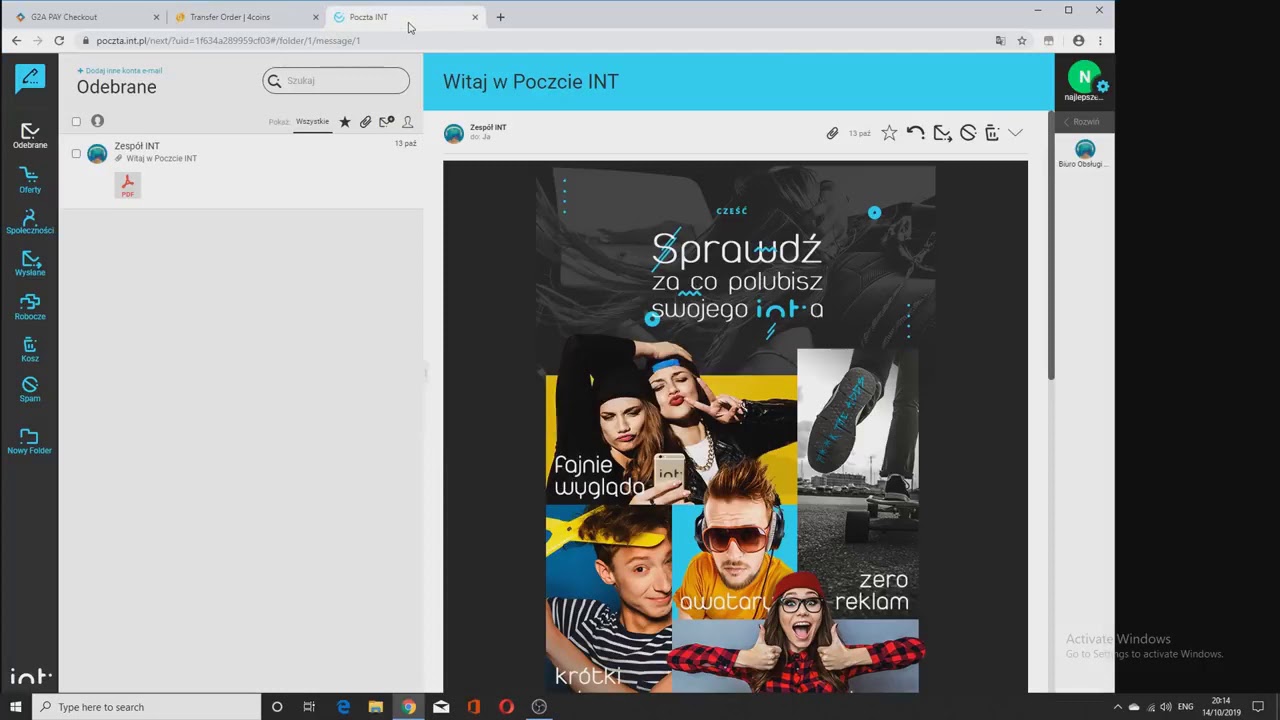This screenshot has width=1280, height=720.
Task: Open notification center in system tray
Action: click(x=1258, y=707)
